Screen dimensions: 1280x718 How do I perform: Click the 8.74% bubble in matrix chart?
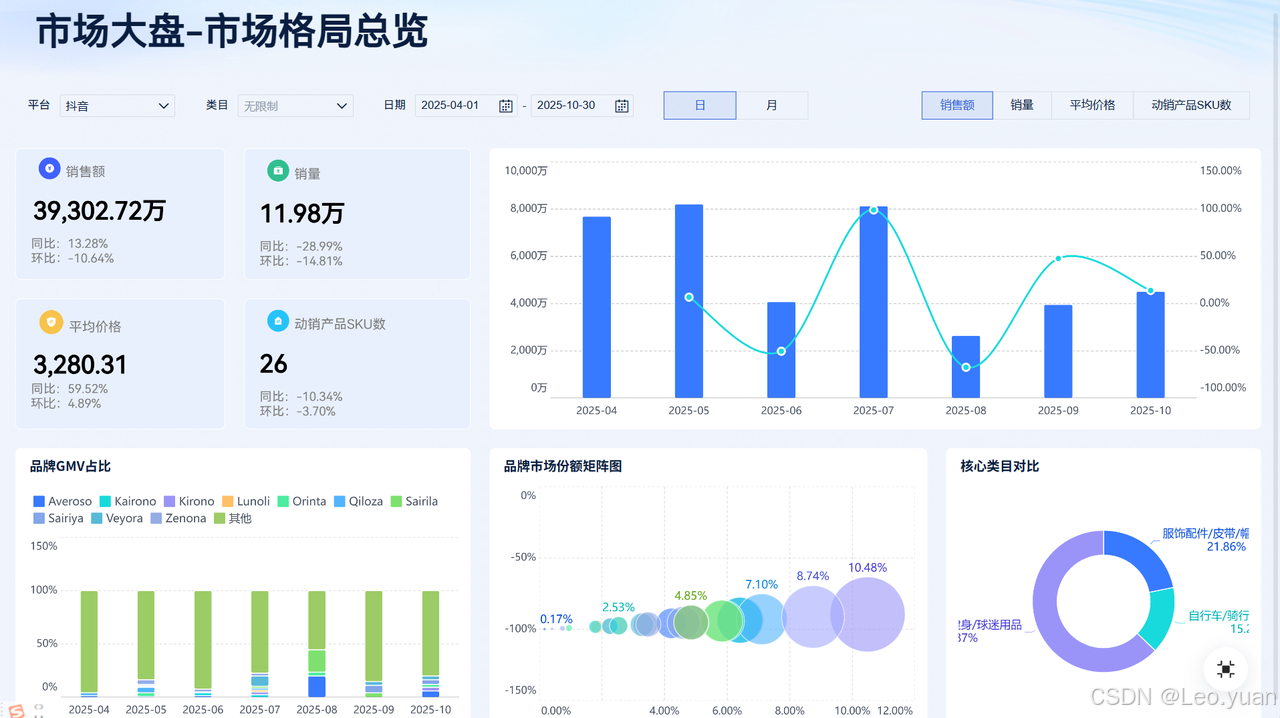(812, 617)
